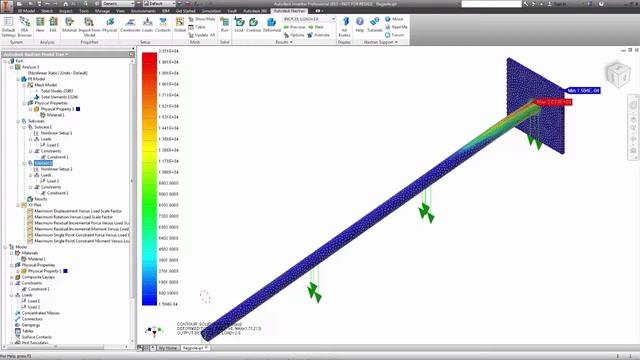
Task: Create a New analysis
Action: pyautogui.click(x=40, y=24)
